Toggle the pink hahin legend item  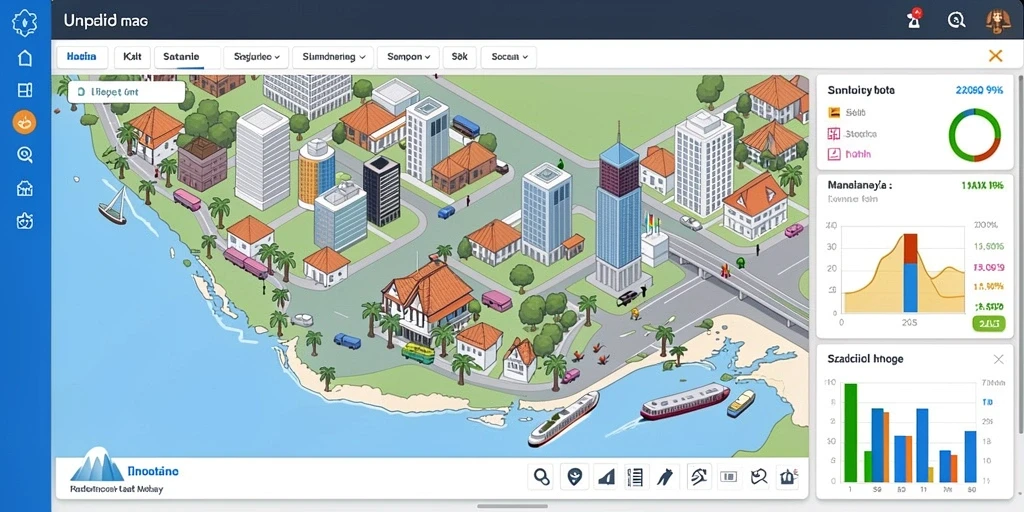pos(850,154)
